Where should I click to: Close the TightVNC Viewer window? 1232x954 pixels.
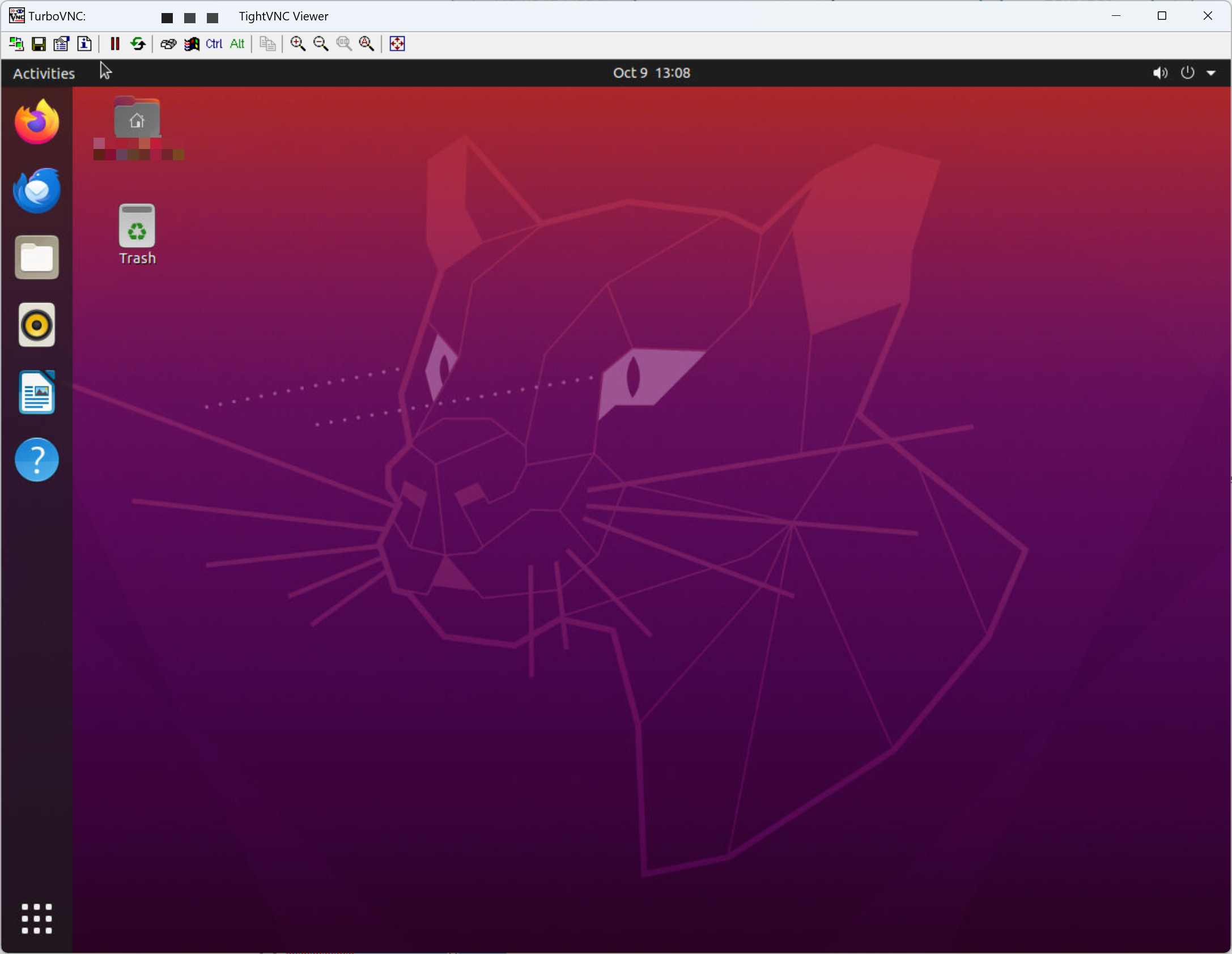[1208, 16]
